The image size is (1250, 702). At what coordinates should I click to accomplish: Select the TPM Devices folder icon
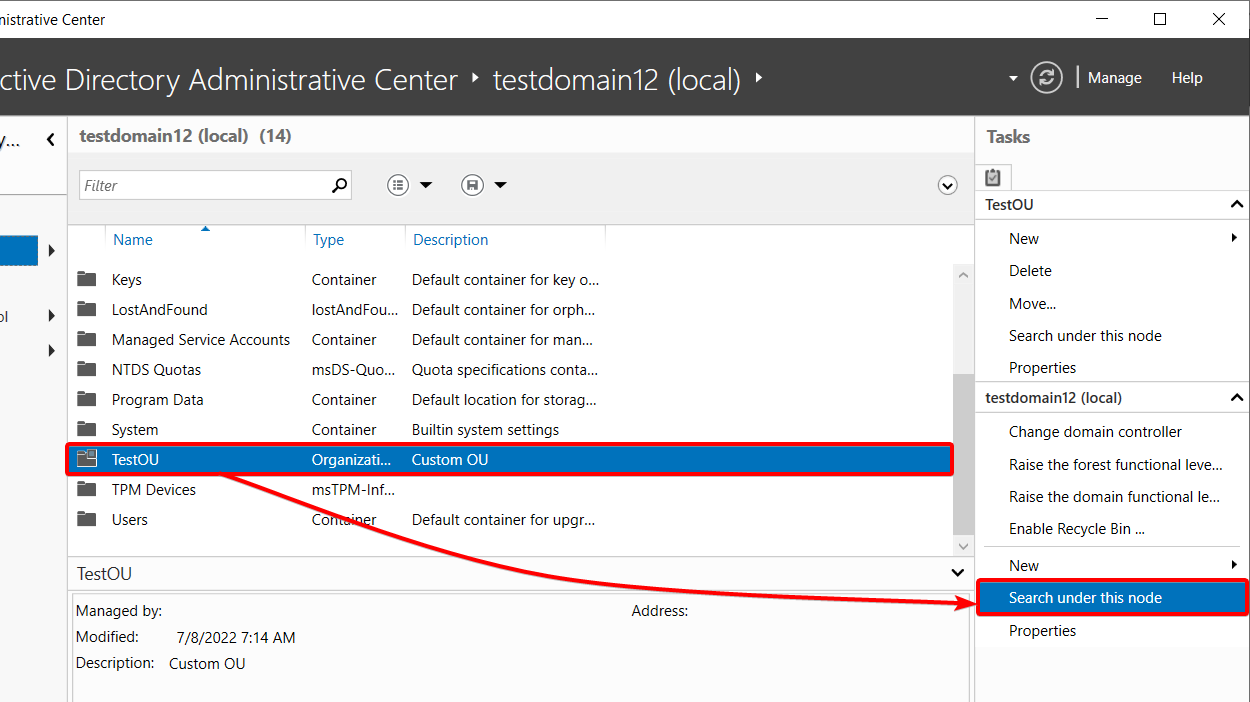coord(87,490)
